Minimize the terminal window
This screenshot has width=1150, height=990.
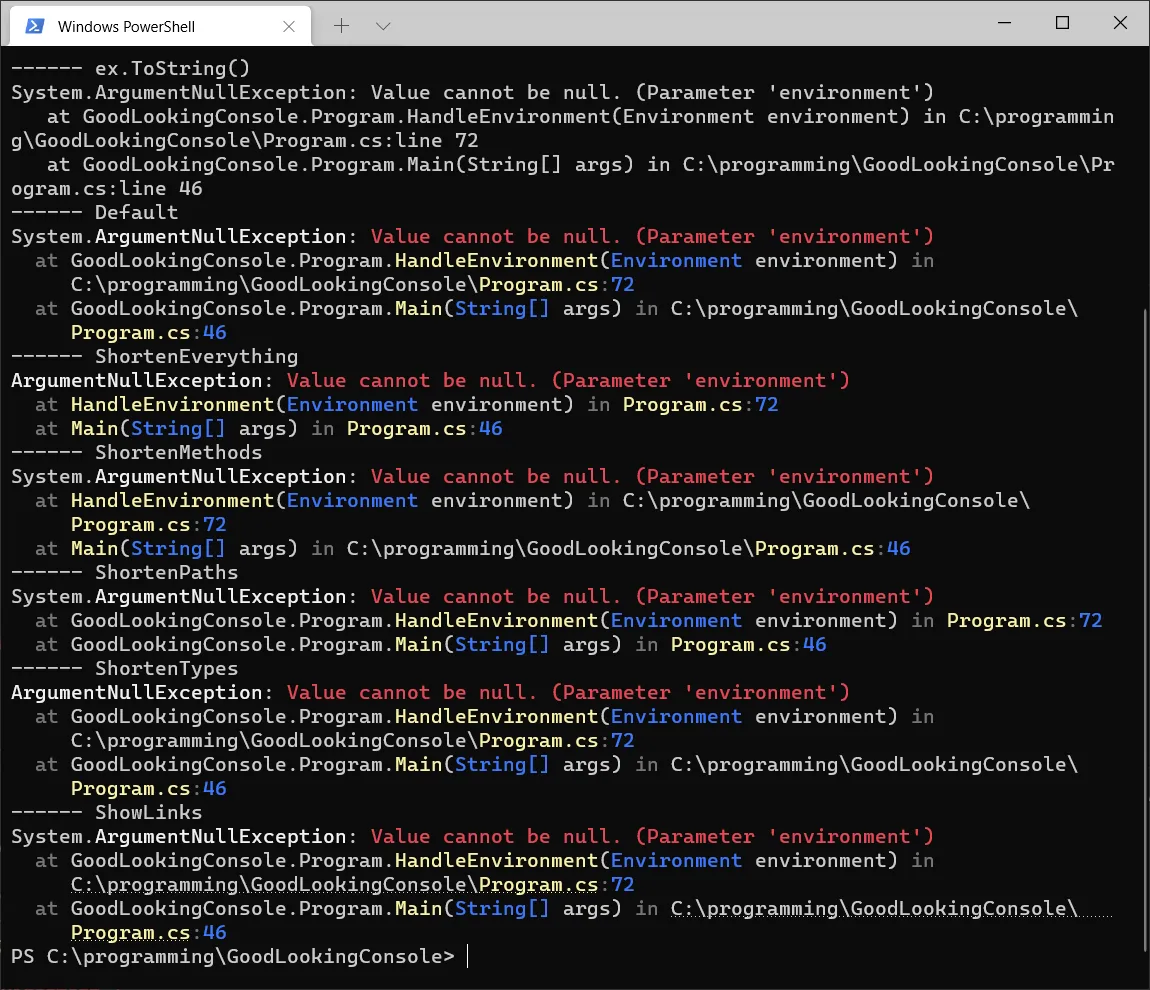point(1005,23)
